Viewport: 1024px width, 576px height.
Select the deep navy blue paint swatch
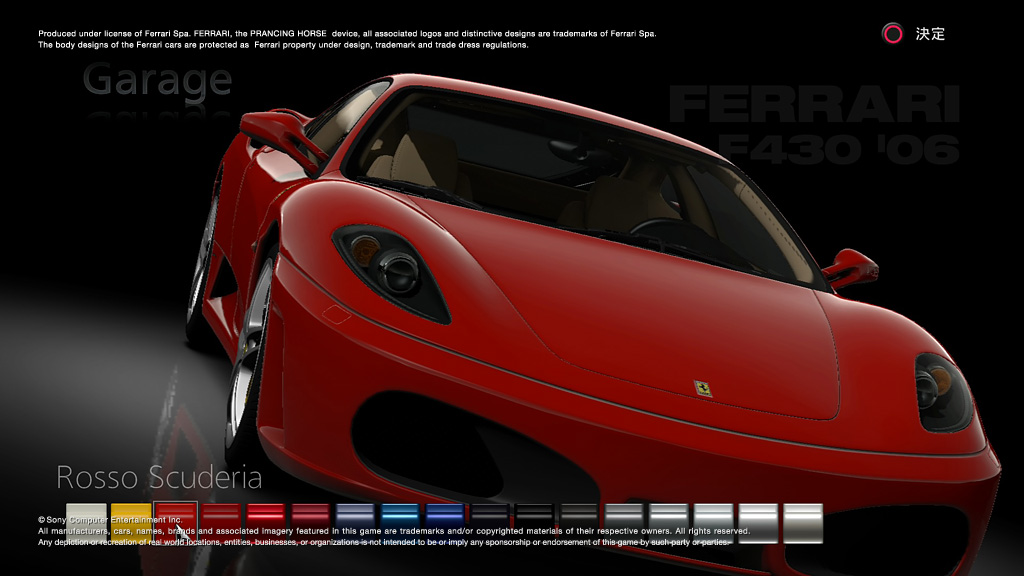pos(445,523)
